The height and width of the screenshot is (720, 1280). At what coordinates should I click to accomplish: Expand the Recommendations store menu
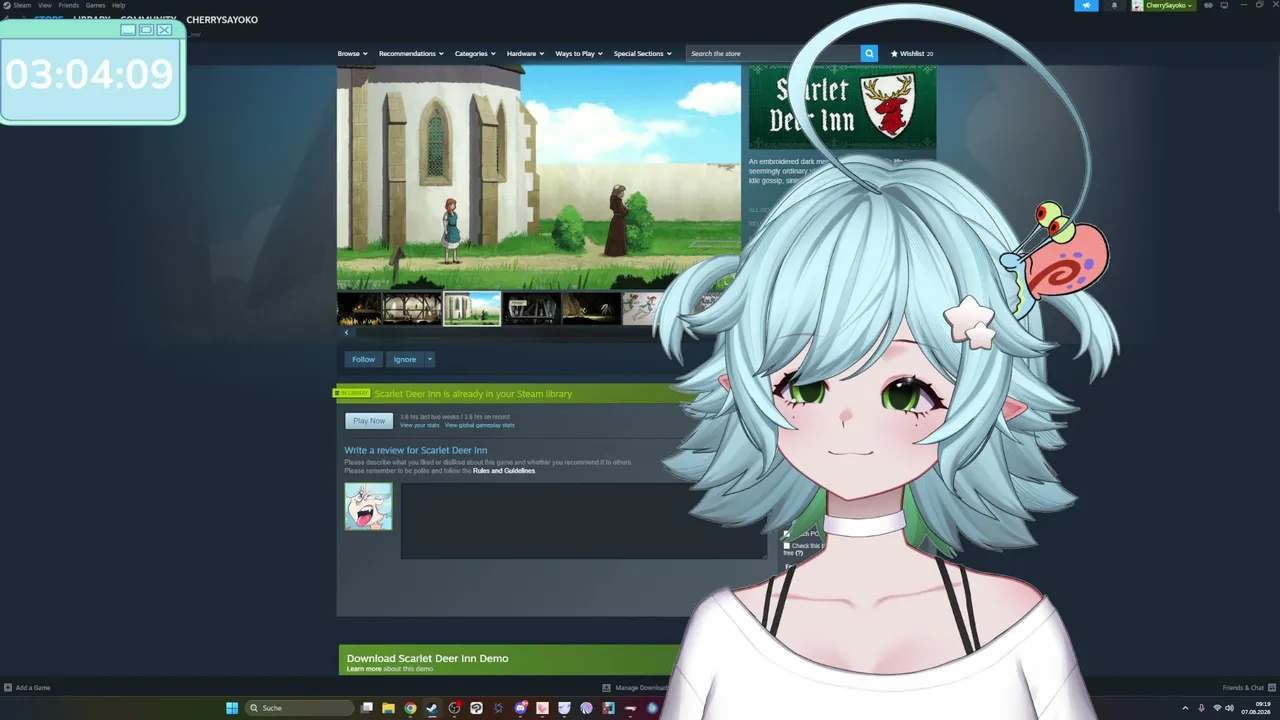(x=411, y=54)
